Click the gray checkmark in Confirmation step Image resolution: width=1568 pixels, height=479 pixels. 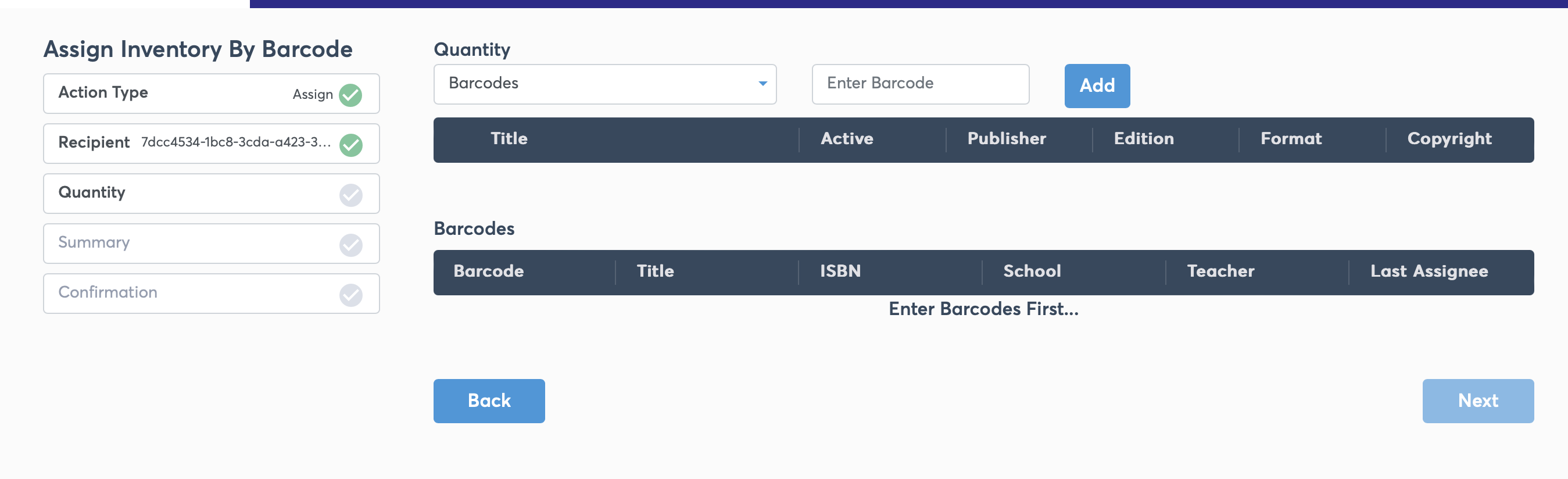tap(350, 295)
